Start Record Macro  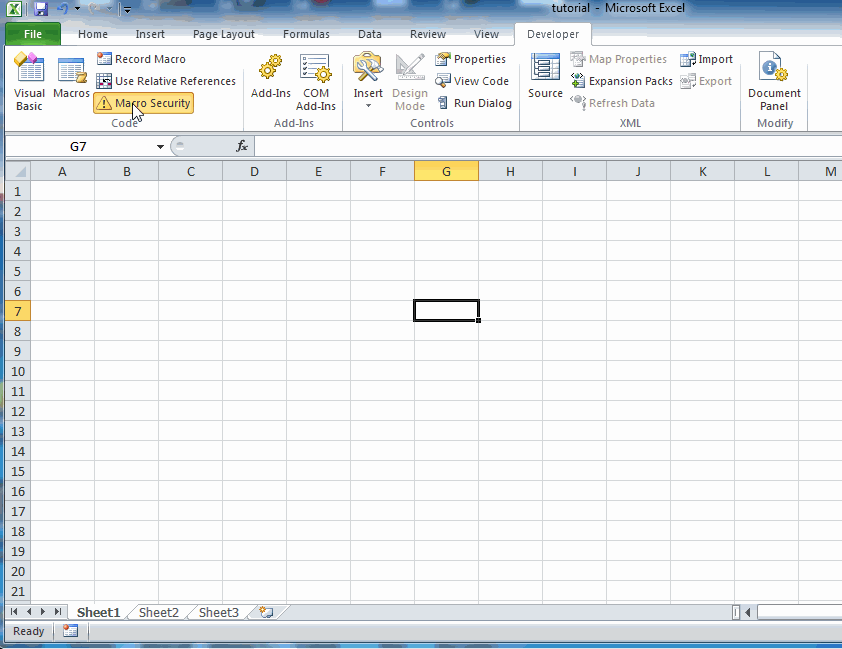[141, 59]
